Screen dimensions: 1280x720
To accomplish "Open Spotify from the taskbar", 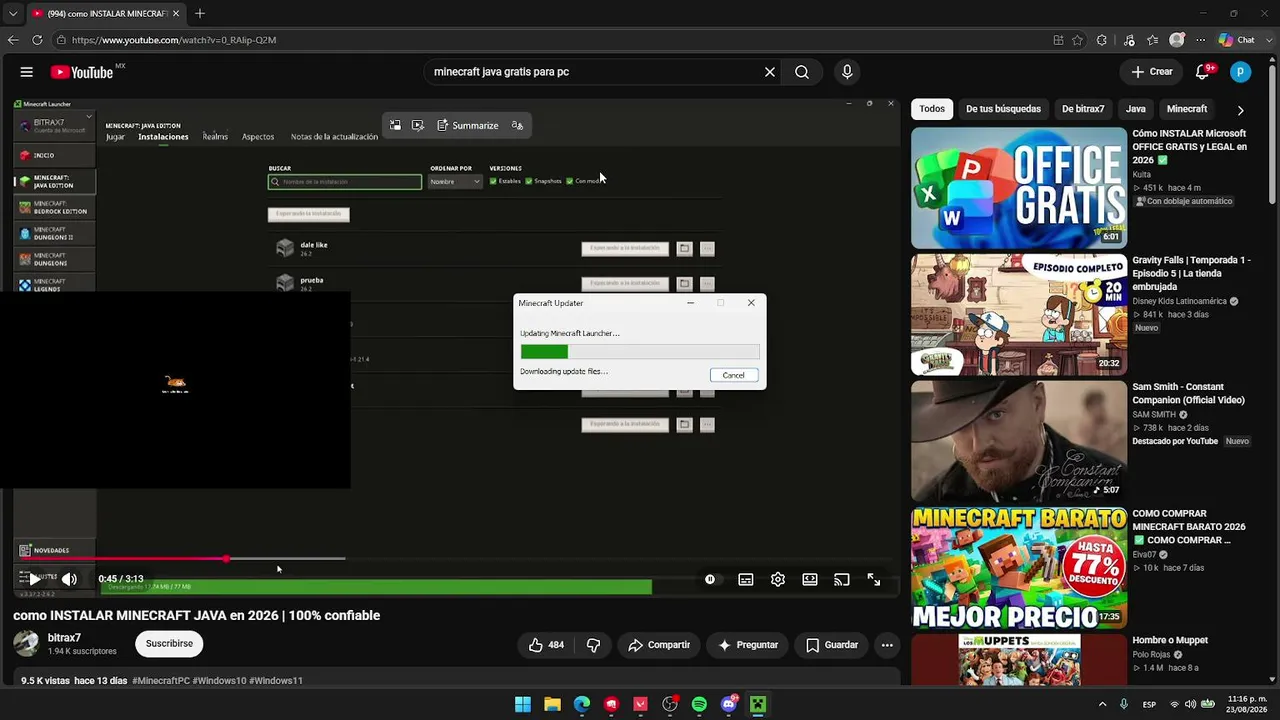I will (x=699, y=704).
